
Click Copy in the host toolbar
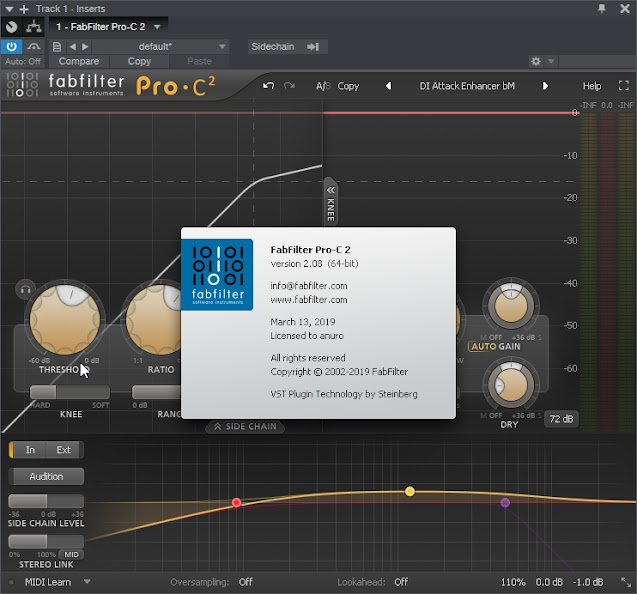coord(139,61)
